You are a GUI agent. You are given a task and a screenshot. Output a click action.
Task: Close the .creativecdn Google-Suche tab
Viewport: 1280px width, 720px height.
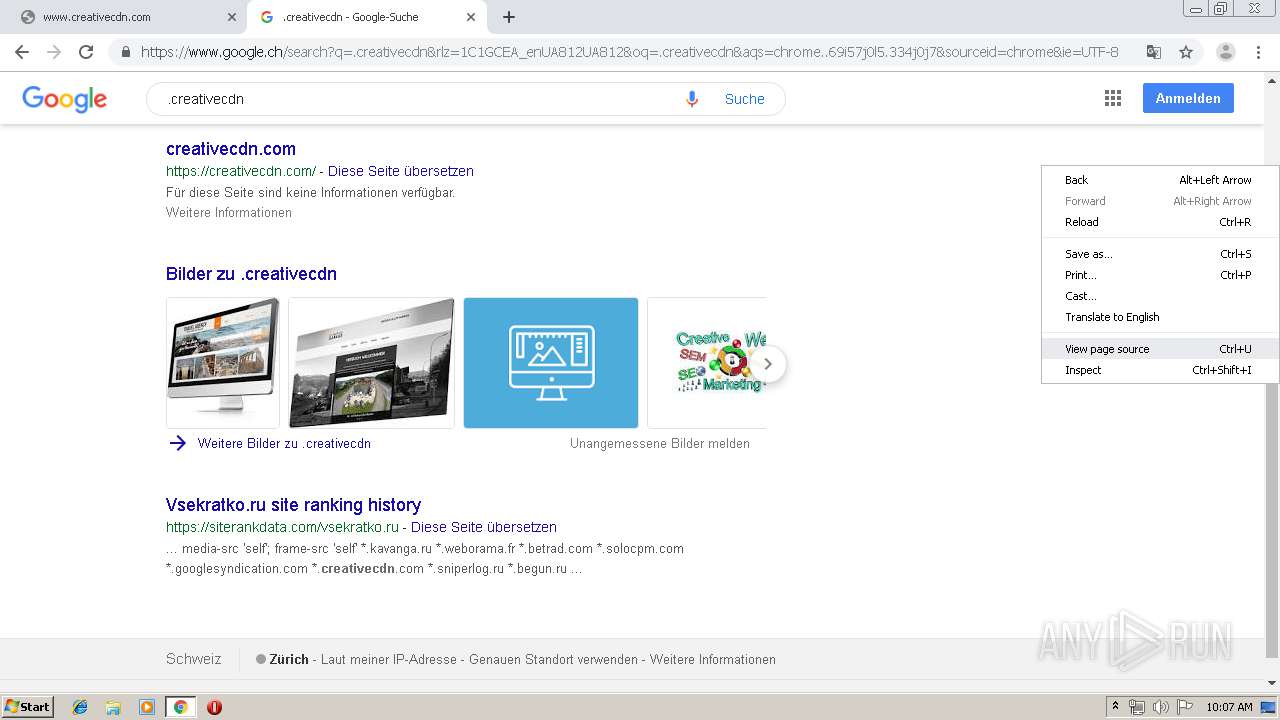(470, 17)
